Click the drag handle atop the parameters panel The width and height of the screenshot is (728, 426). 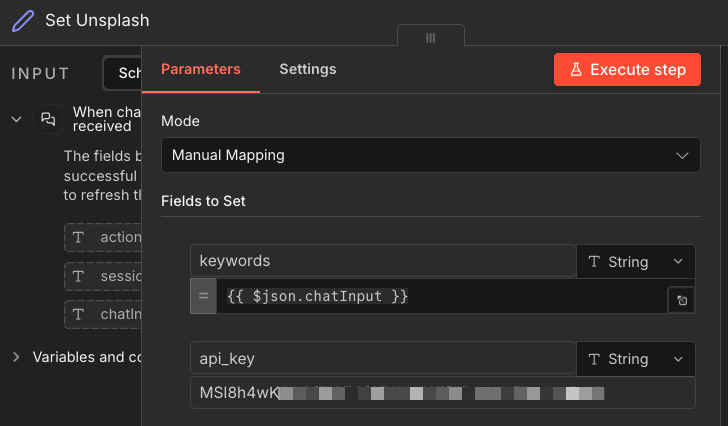(430, 37)
